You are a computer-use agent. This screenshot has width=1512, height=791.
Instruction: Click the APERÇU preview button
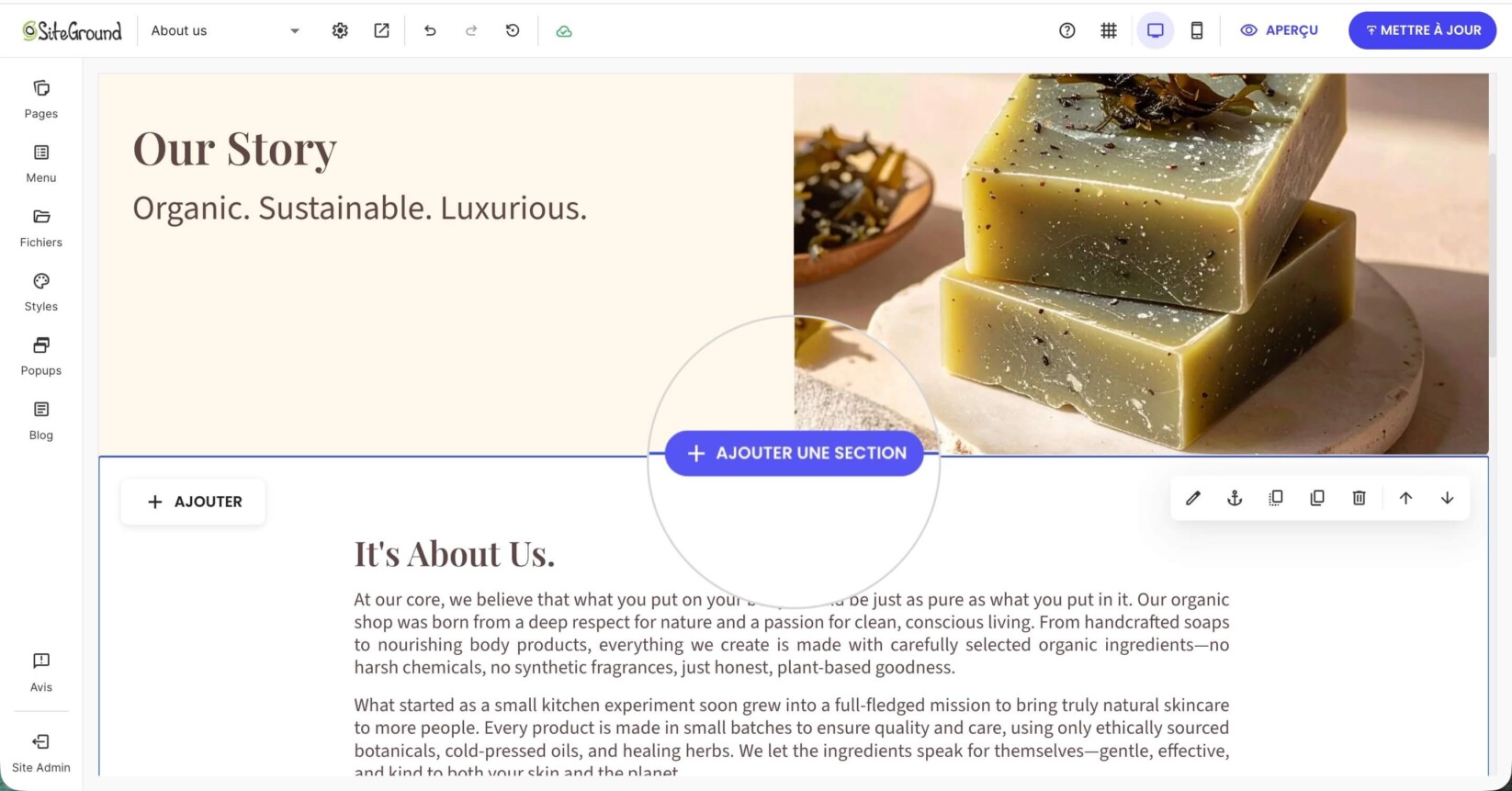tap(1279, 30)
